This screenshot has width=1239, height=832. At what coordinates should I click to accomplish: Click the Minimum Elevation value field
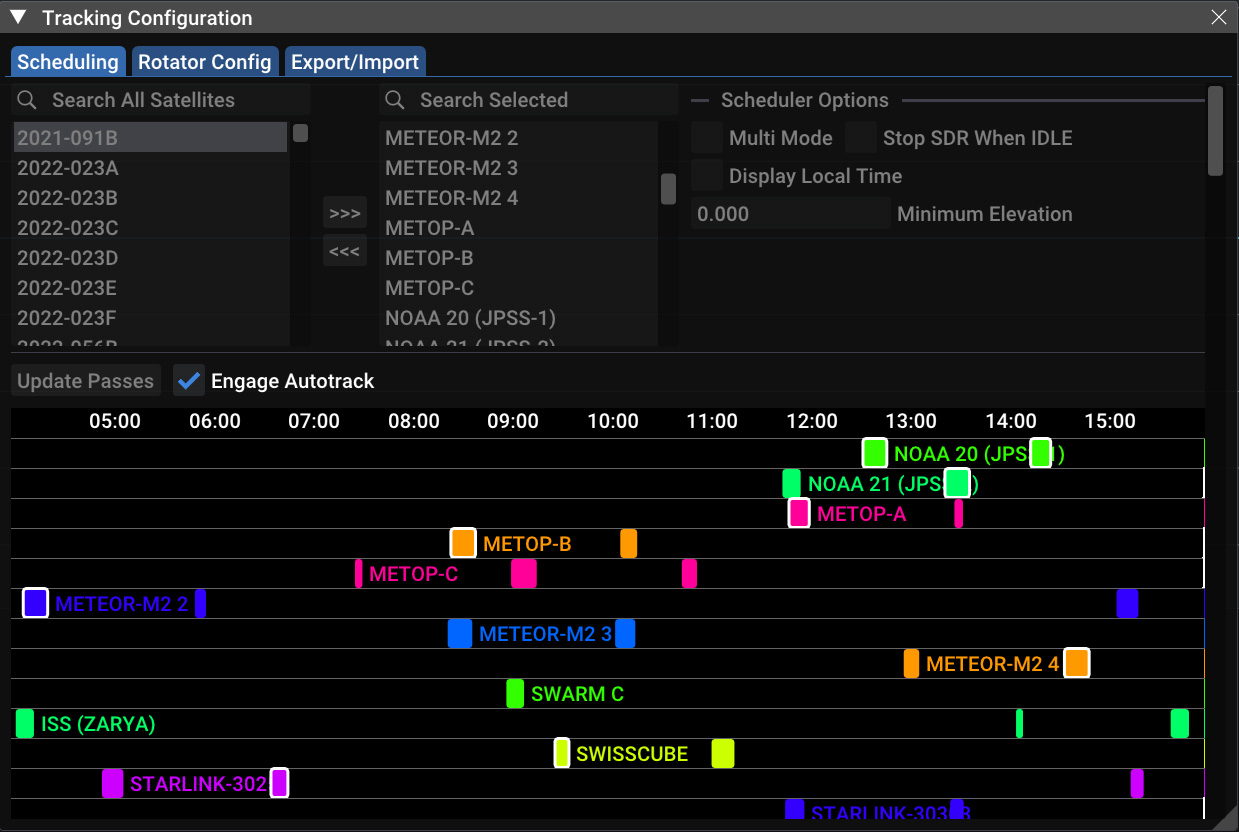pyautogui.click(x=790, y=214)
